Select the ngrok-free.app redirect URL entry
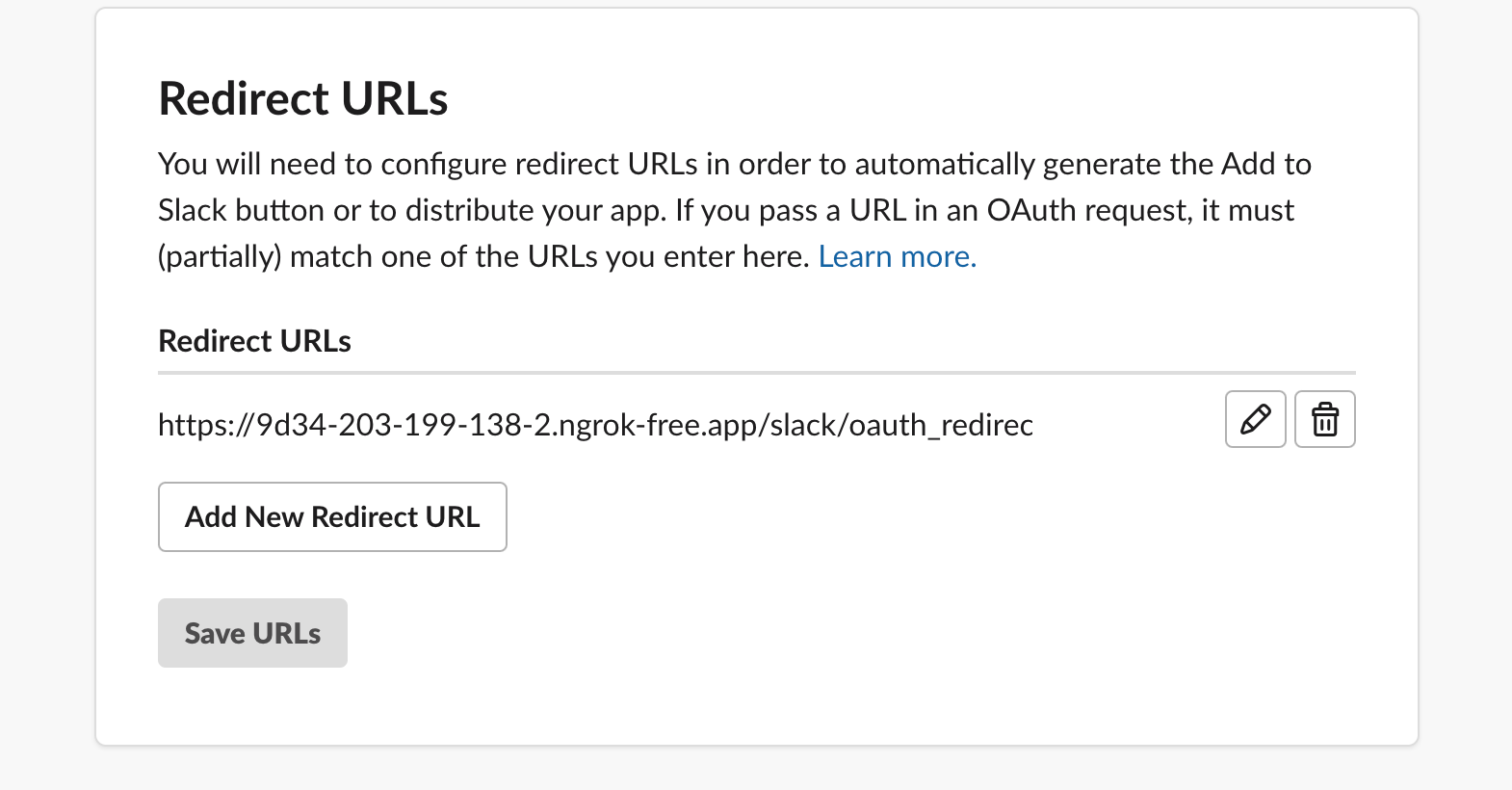Viewport: 1512px width, 790px height. click(x=595, y=425)
